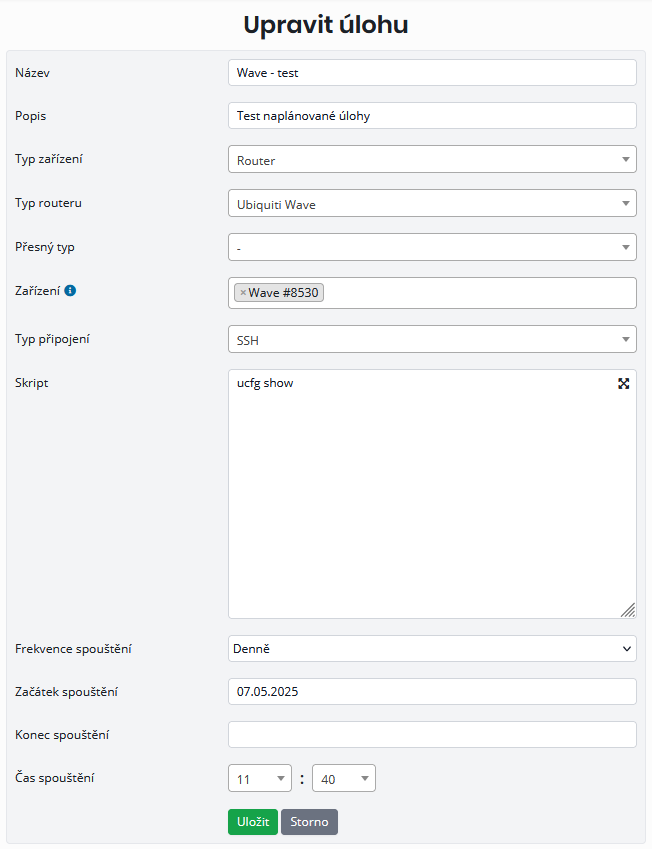Click the Začátek spouštění date field
This screenshot has width=652, height=849.
click(x=432, y=691)
